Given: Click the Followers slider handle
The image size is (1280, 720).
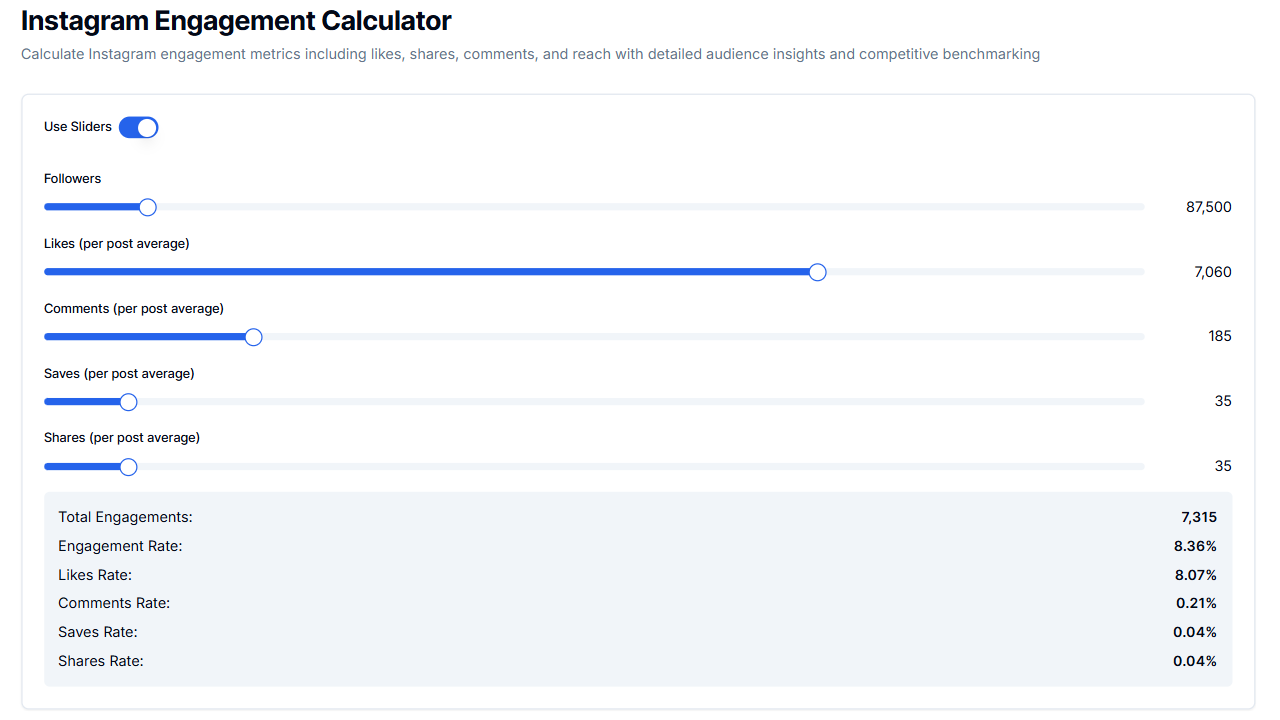Looking at the screenshot, I should [147, 207].
